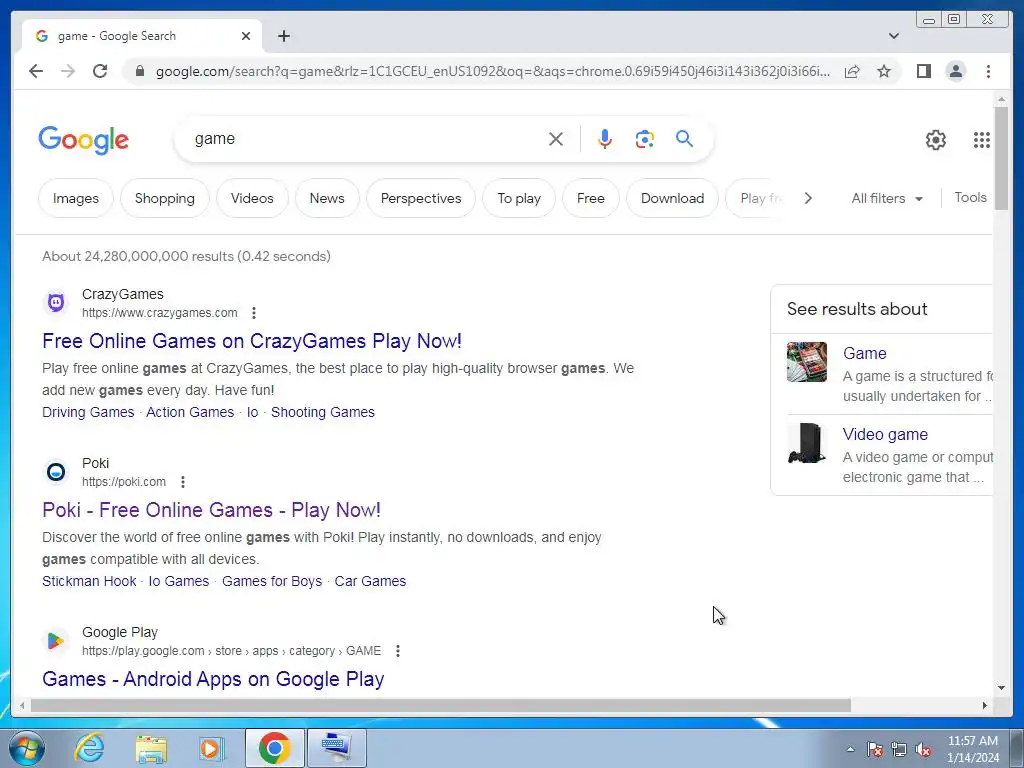Screen dimensions: 1024x768
Task: Select the 'To play' filter chip
Action: (x=519, y=198)
